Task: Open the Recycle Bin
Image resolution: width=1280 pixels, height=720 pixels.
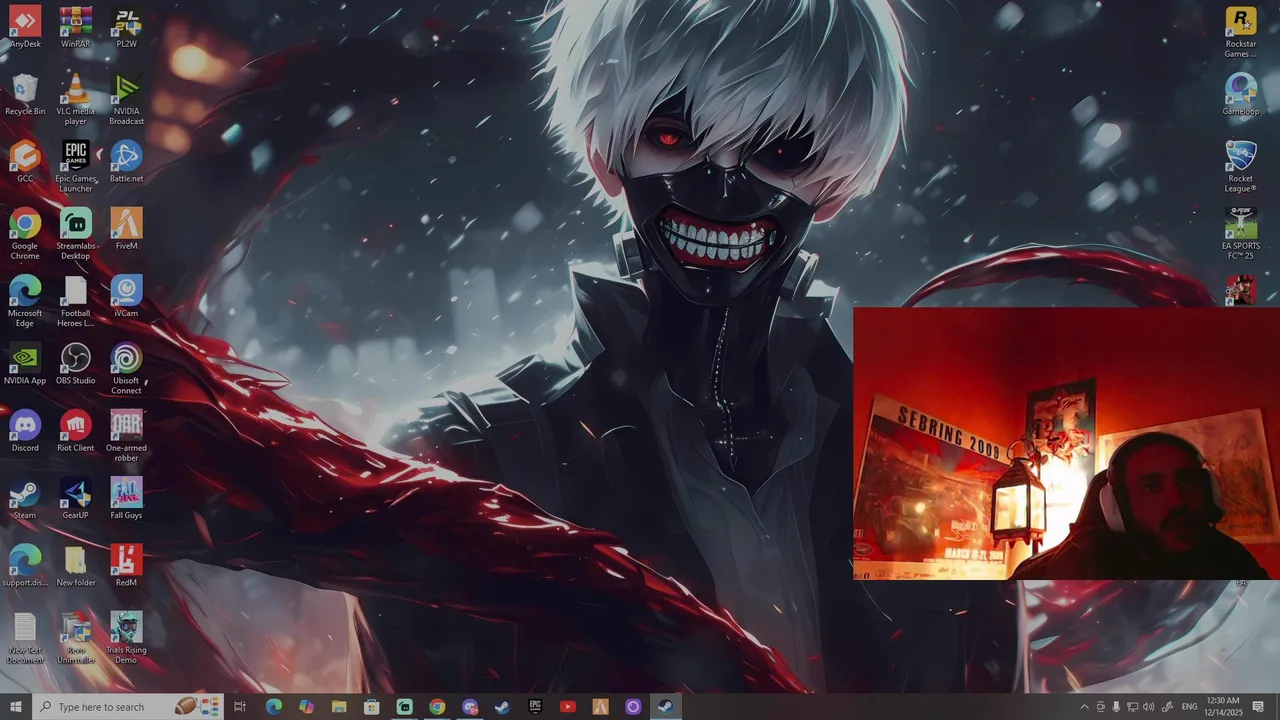Action: tap(25, 94)
